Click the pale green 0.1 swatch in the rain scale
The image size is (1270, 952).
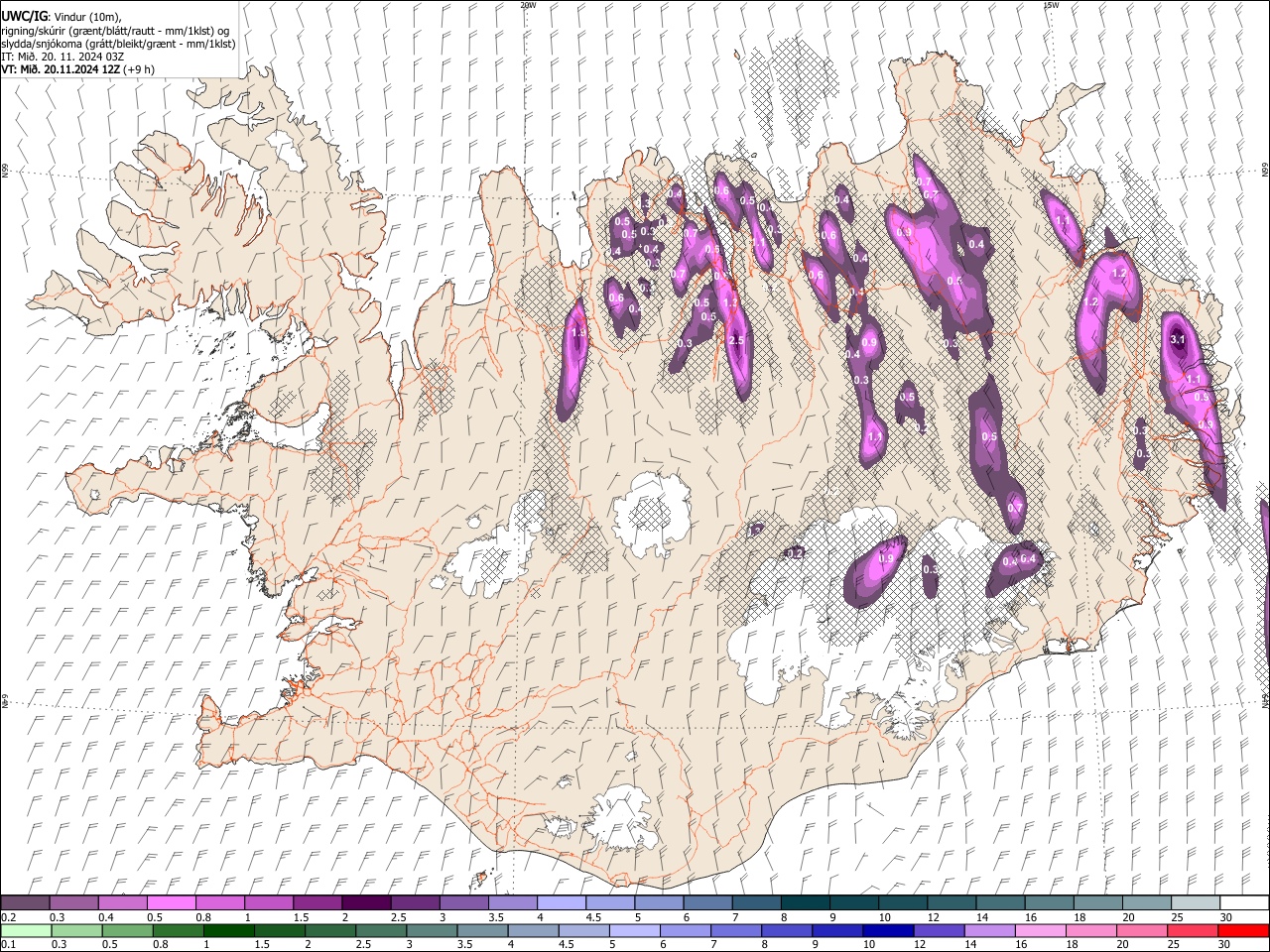[x=26, y=930]
